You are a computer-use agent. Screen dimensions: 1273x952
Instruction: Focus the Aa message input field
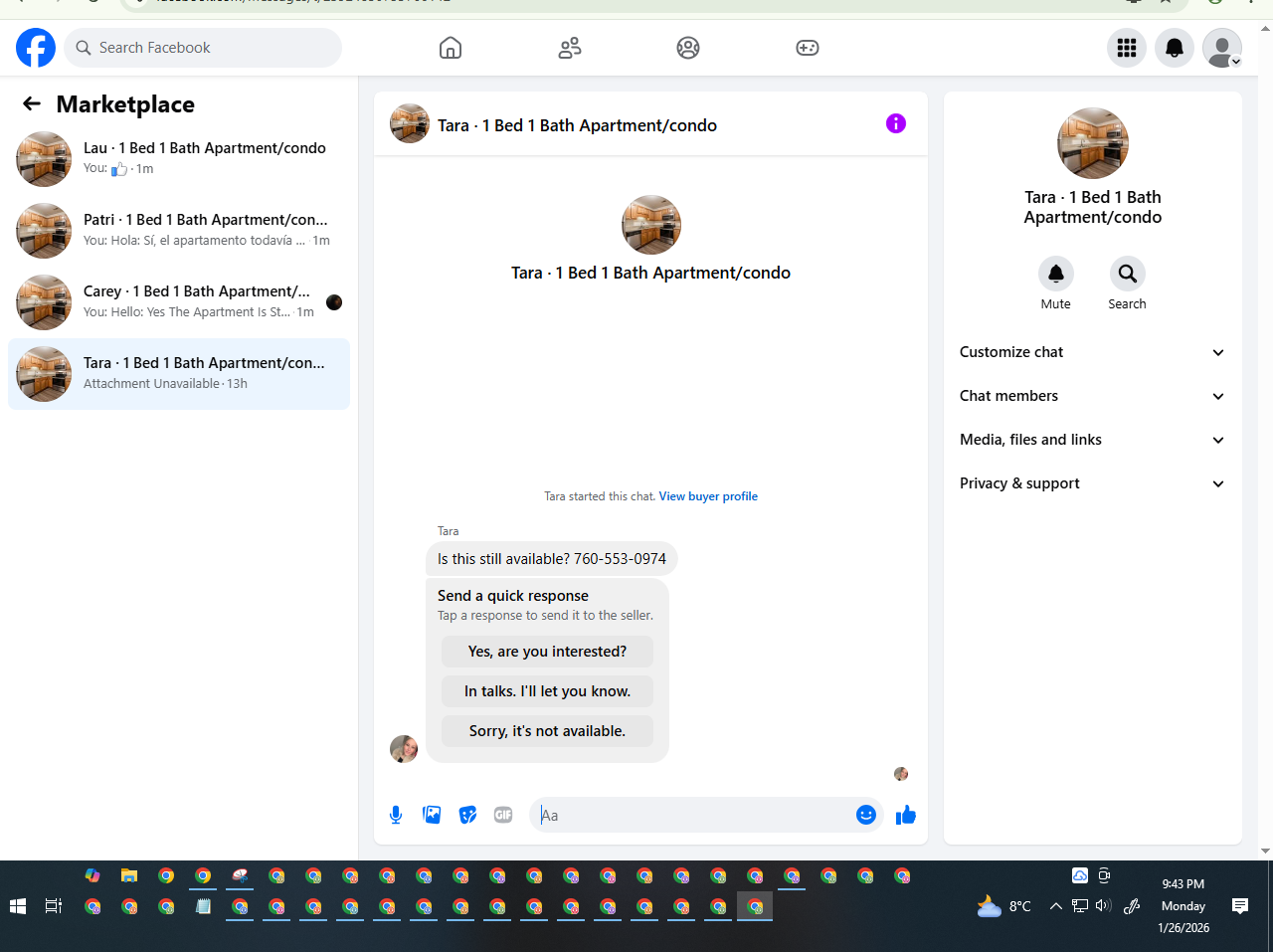[x=693, y=815]
